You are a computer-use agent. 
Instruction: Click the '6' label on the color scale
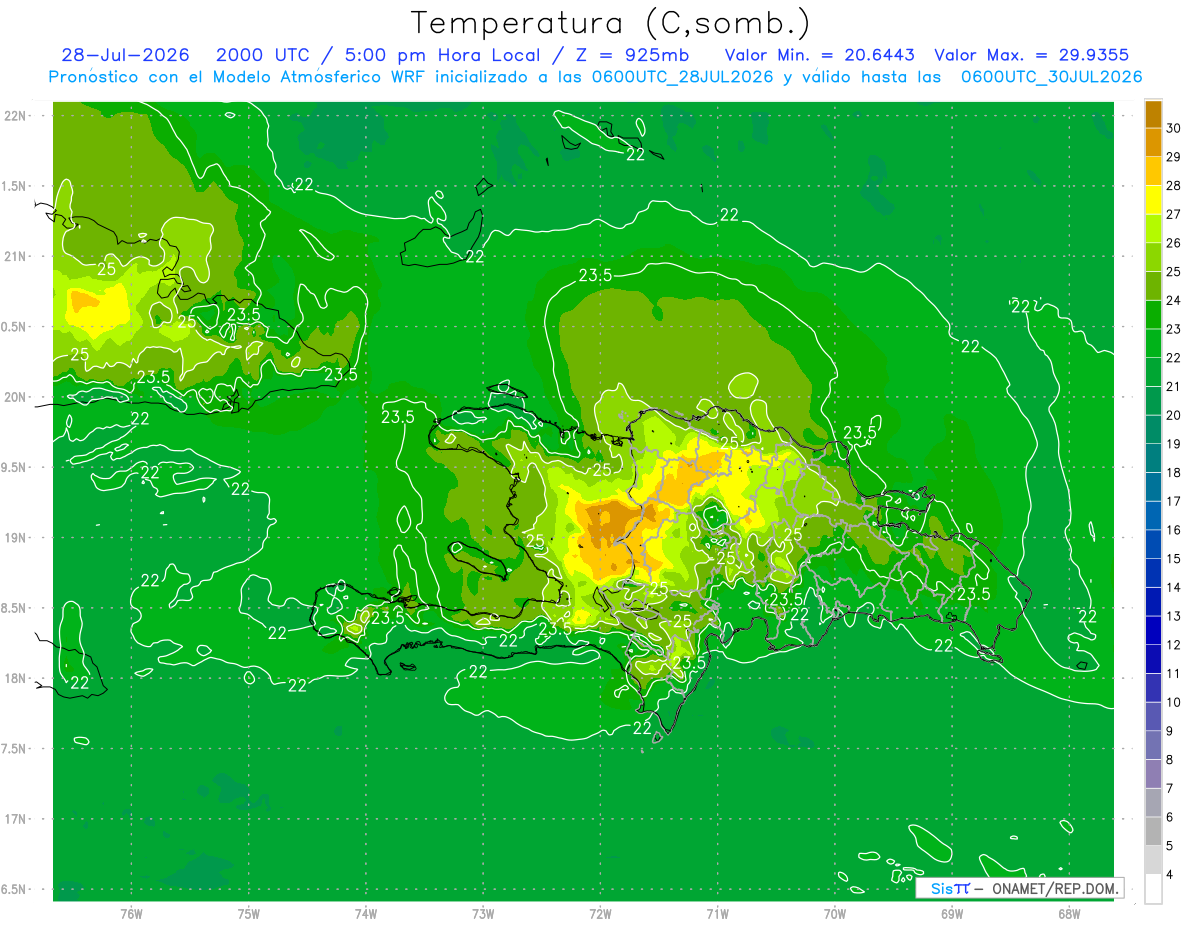click(1170, 817)
